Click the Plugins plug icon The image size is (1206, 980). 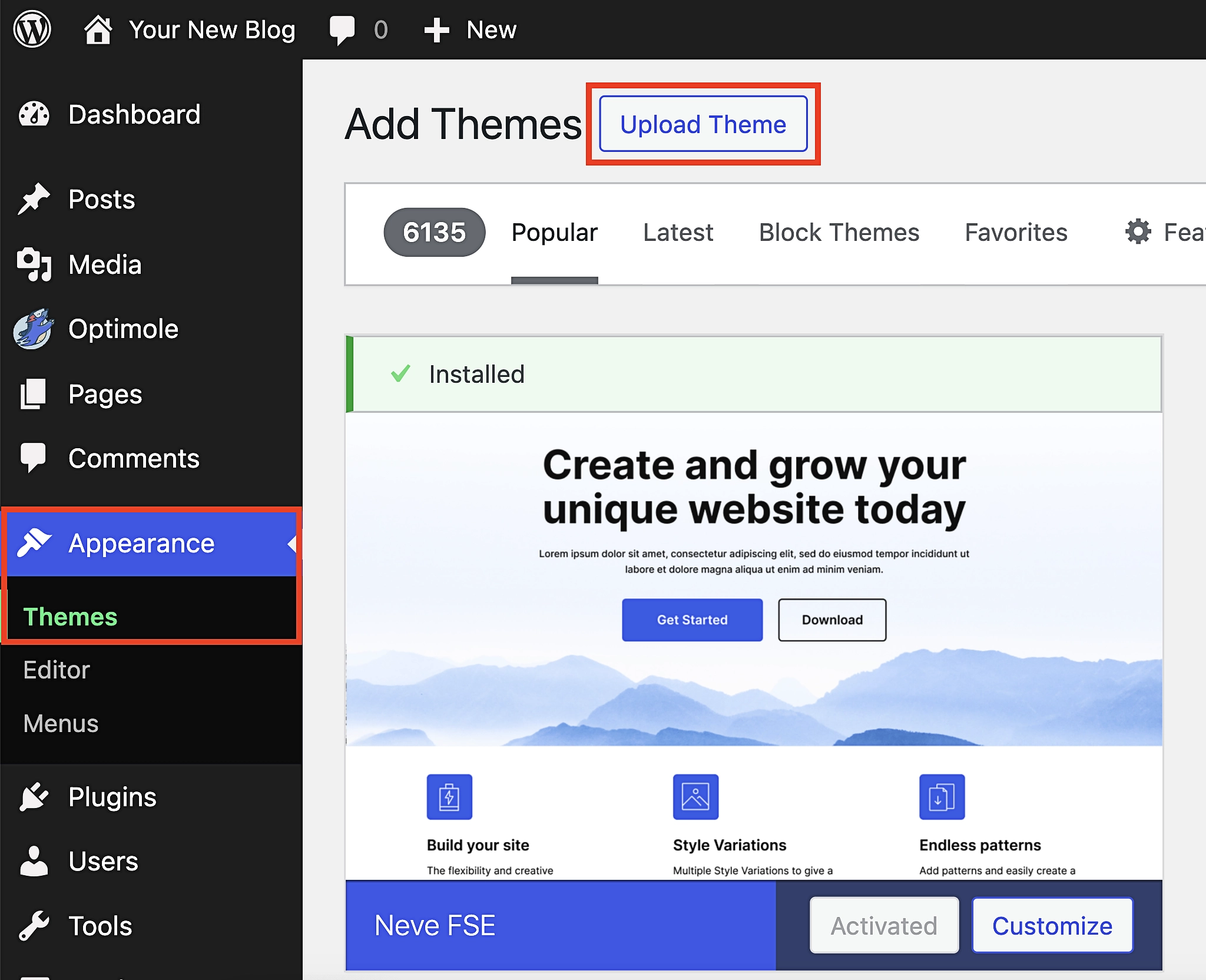(x=34, y=796)
